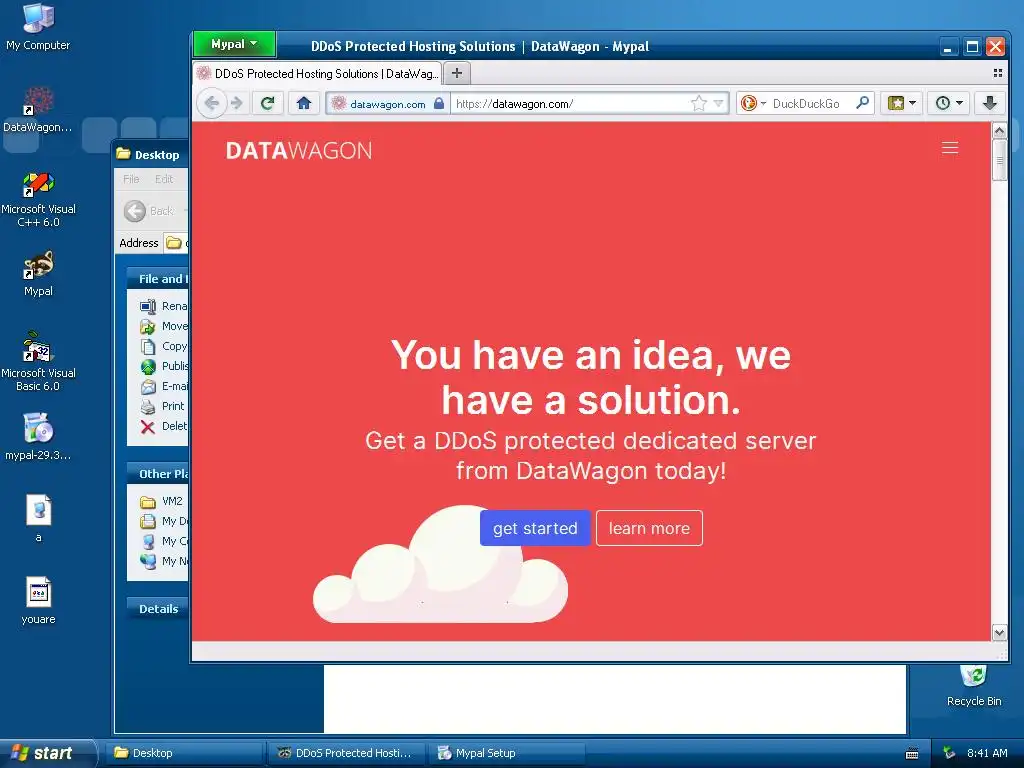Click Delete task in Desktop window

(164, 426)
